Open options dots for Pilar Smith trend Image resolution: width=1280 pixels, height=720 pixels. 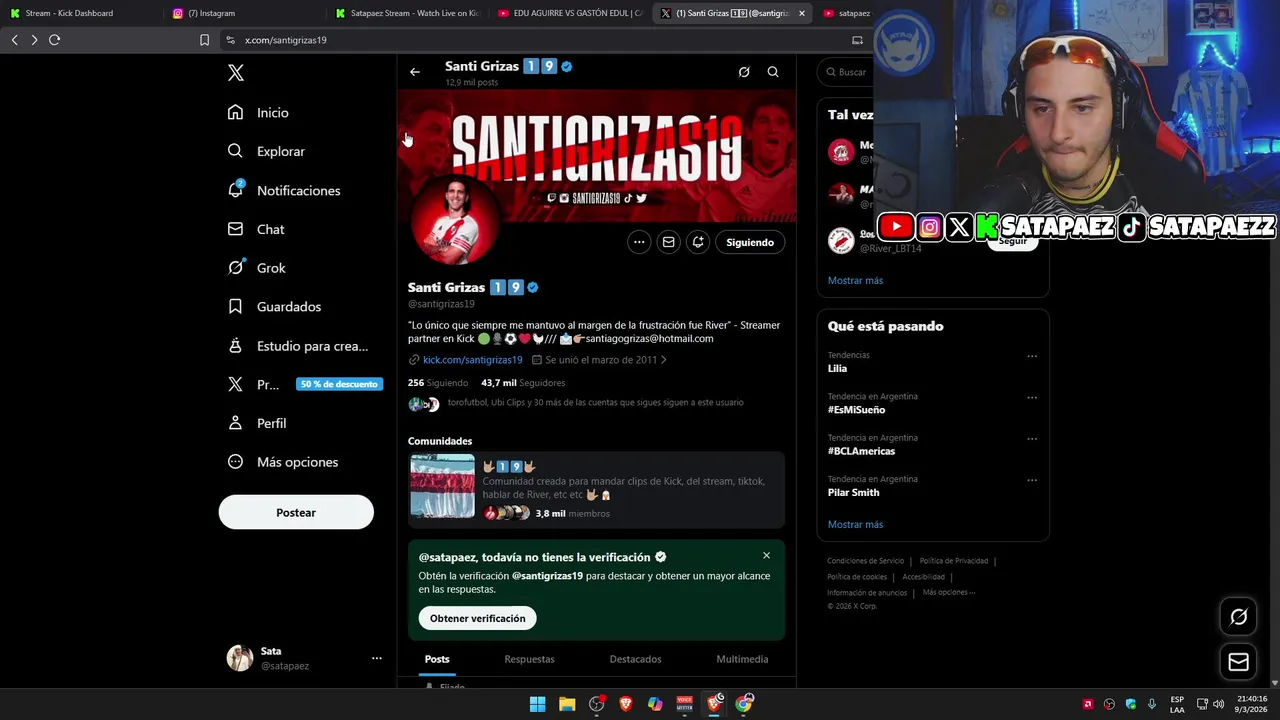(x=1032, y=480)
